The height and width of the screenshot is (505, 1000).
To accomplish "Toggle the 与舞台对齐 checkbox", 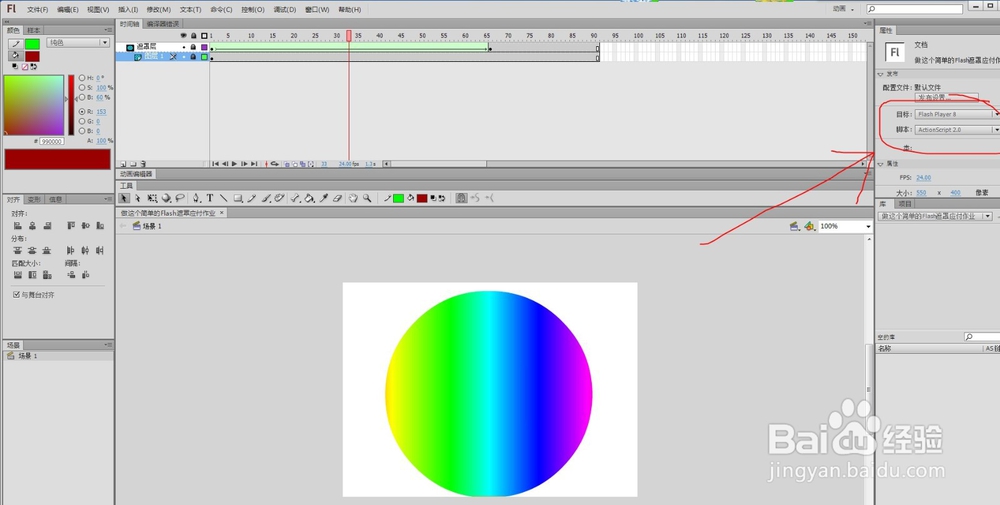I will point(17,295).
